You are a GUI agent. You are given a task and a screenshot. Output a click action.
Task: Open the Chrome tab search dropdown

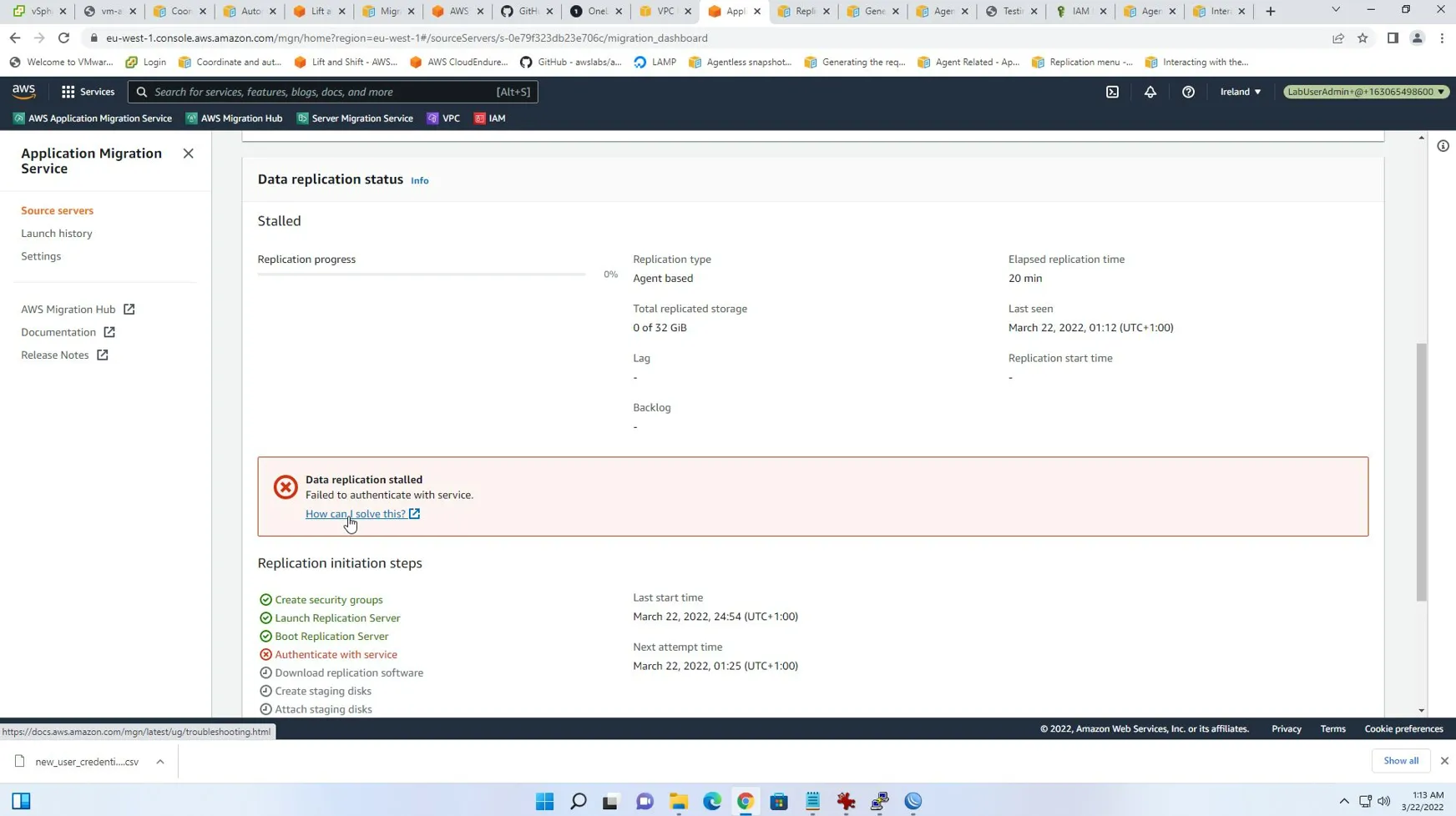pos(1336,11)
